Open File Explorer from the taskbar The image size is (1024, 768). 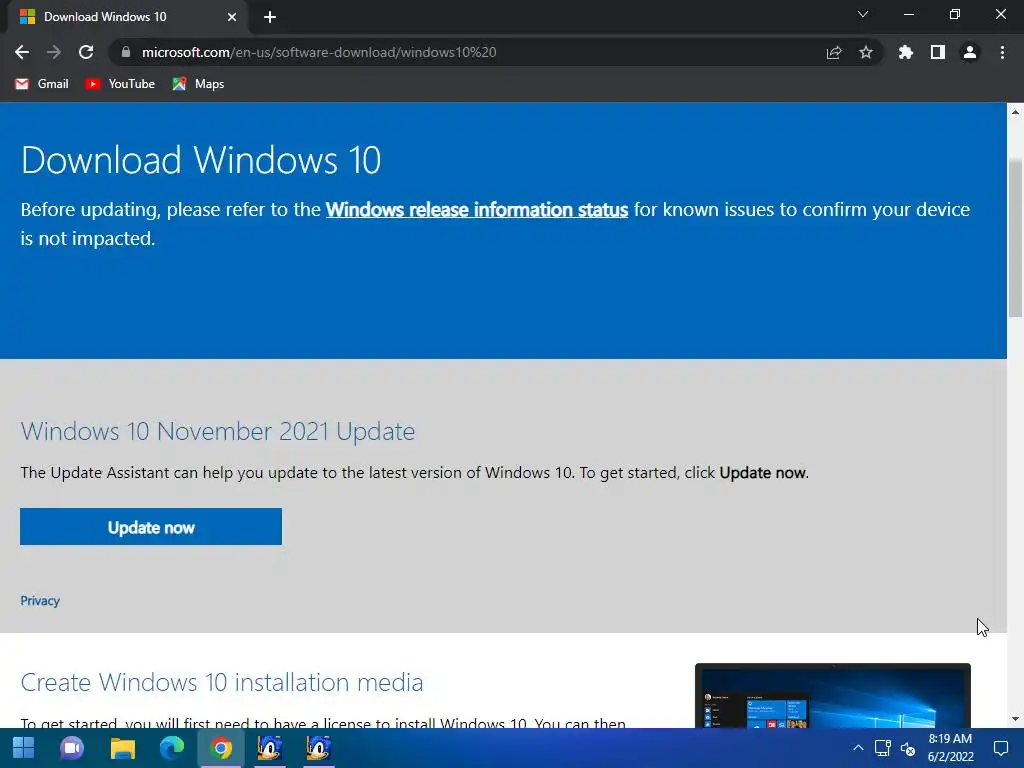point(122,748)
